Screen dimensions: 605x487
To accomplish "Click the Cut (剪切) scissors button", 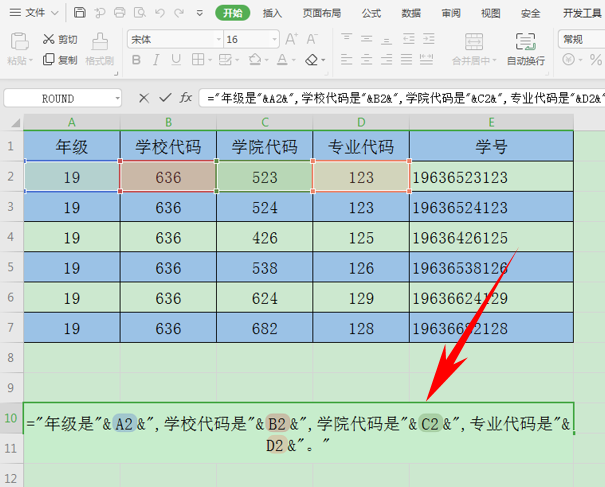I will point(60,39).
